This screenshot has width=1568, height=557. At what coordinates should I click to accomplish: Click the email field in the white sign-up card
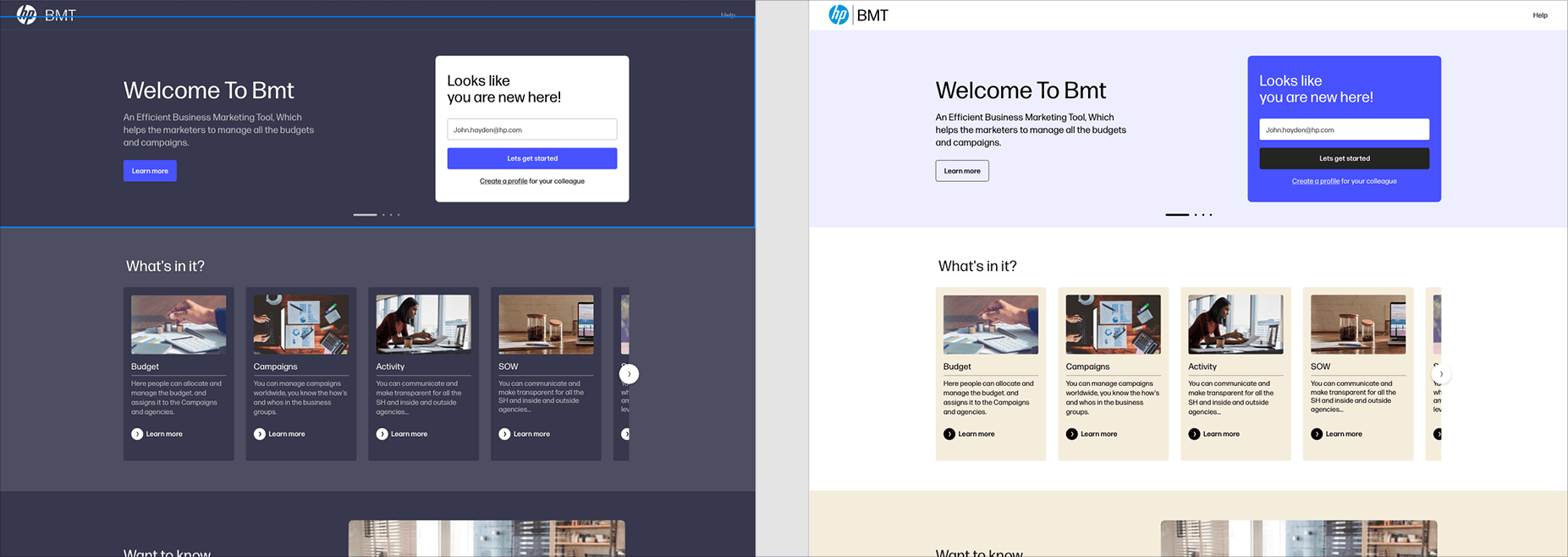(x=531, y=130)
